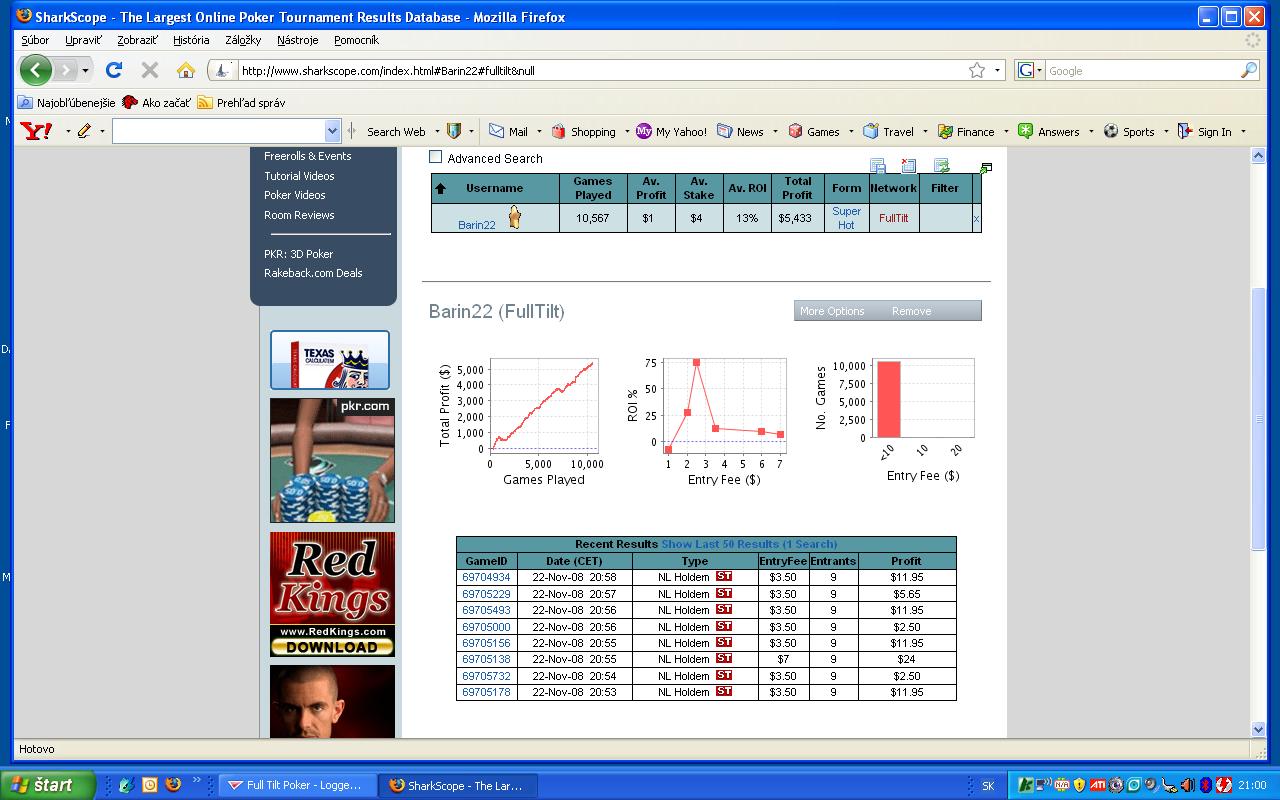The height and width of the screenshot is (800, 1280).
Task: Expand the News button dropdown arrow
Action: click(x=775, y=131)
